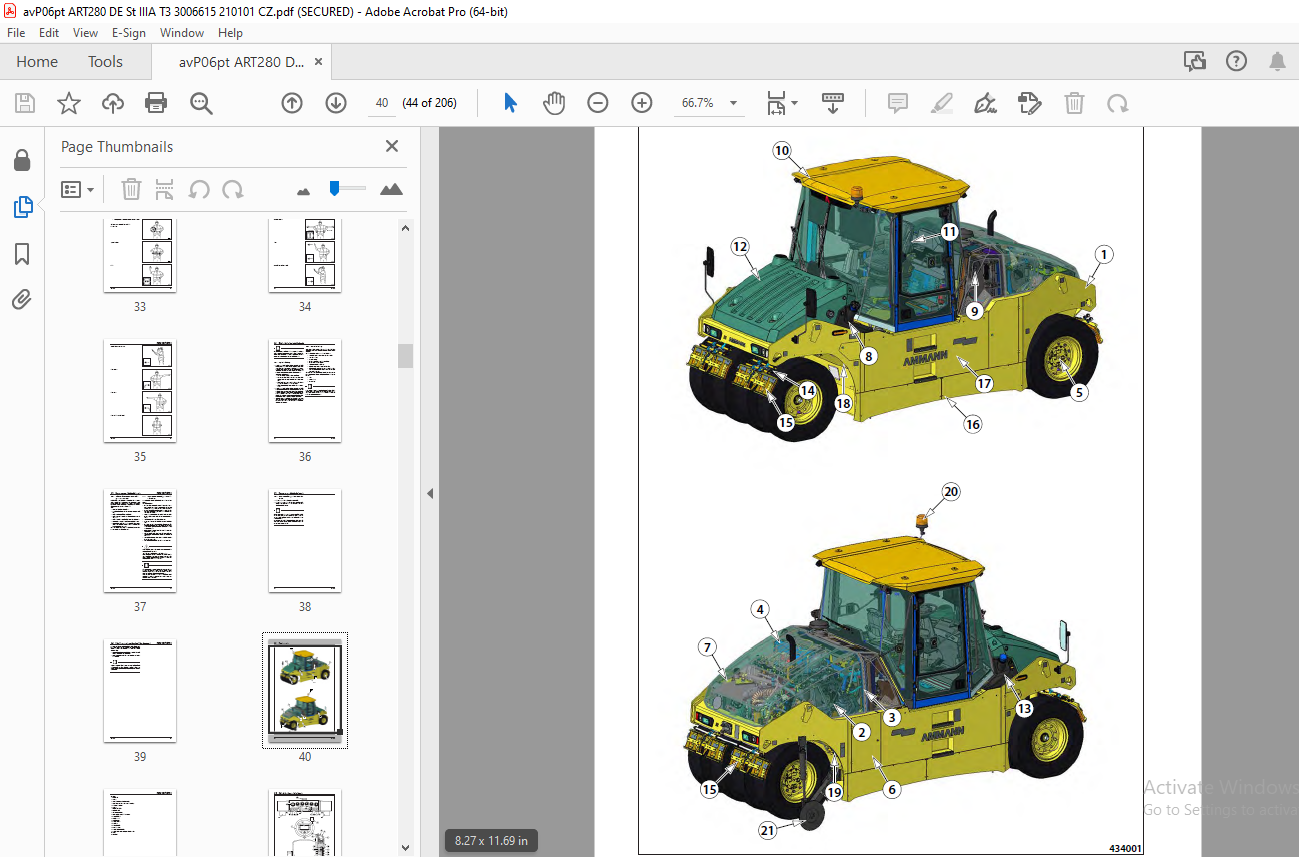Zoom out with the minus circle
Image resolution: width=1299 pixels, height=857 pixels.
click(x=598, y=103)
